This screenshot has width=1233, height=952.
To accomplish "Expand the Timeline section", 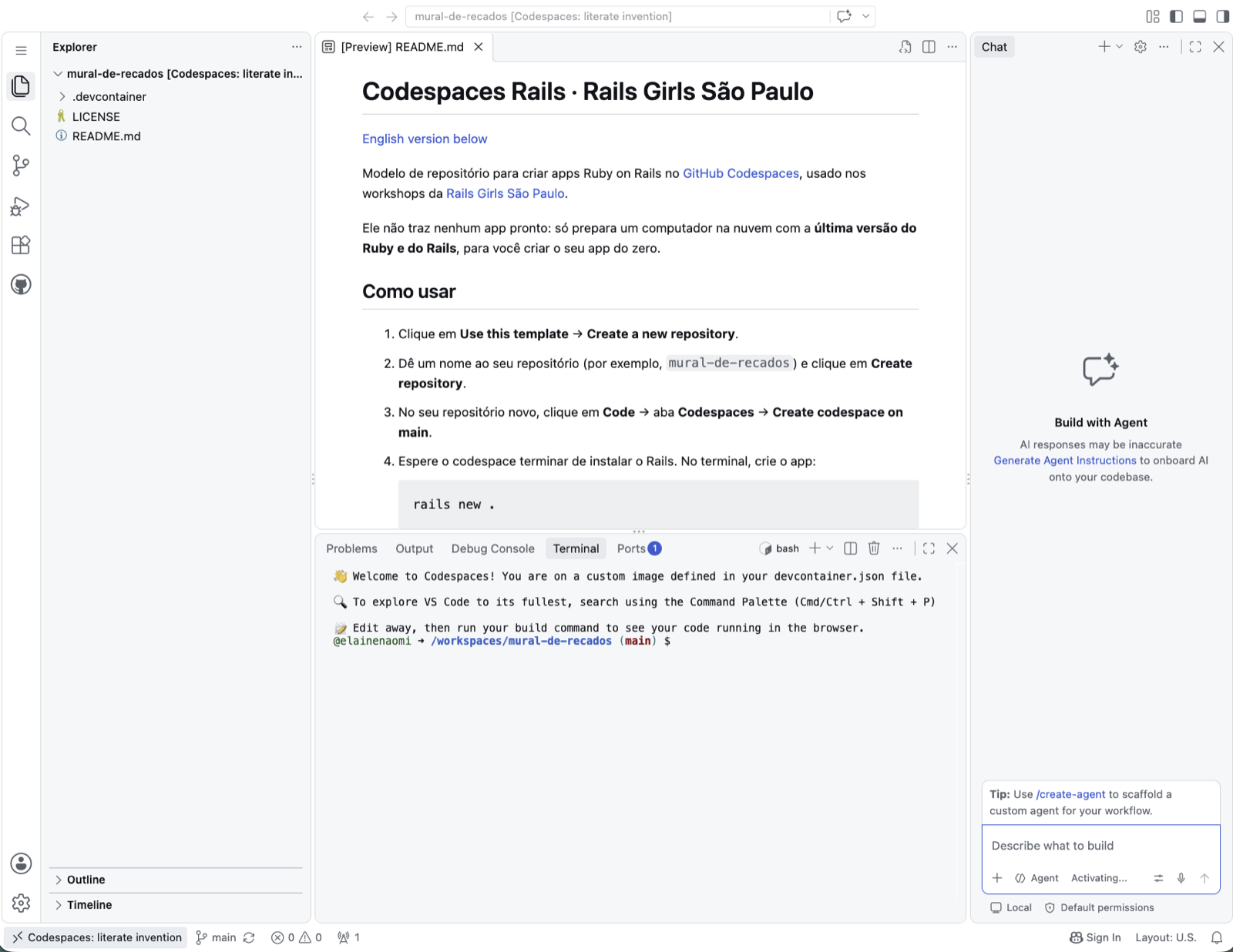I will (x=176, y=905).
